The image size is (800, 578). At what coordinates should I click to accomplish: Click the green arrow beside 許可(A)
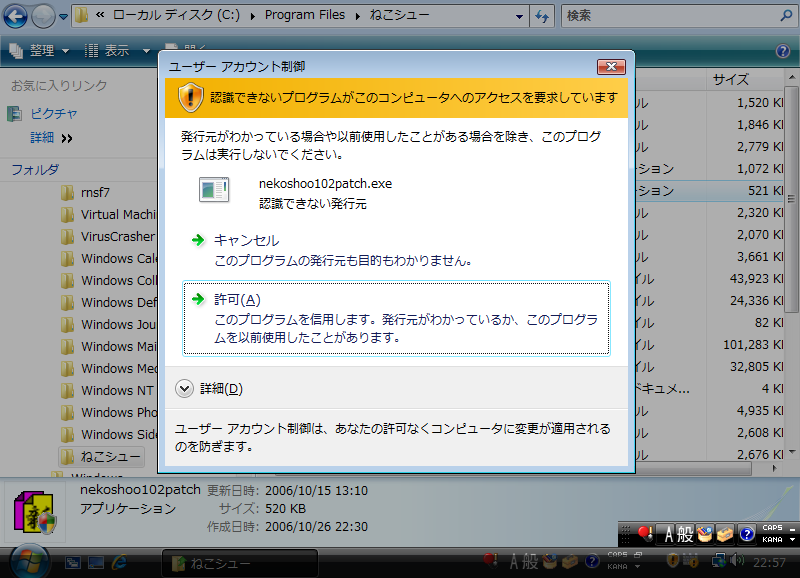pos(197,299)
